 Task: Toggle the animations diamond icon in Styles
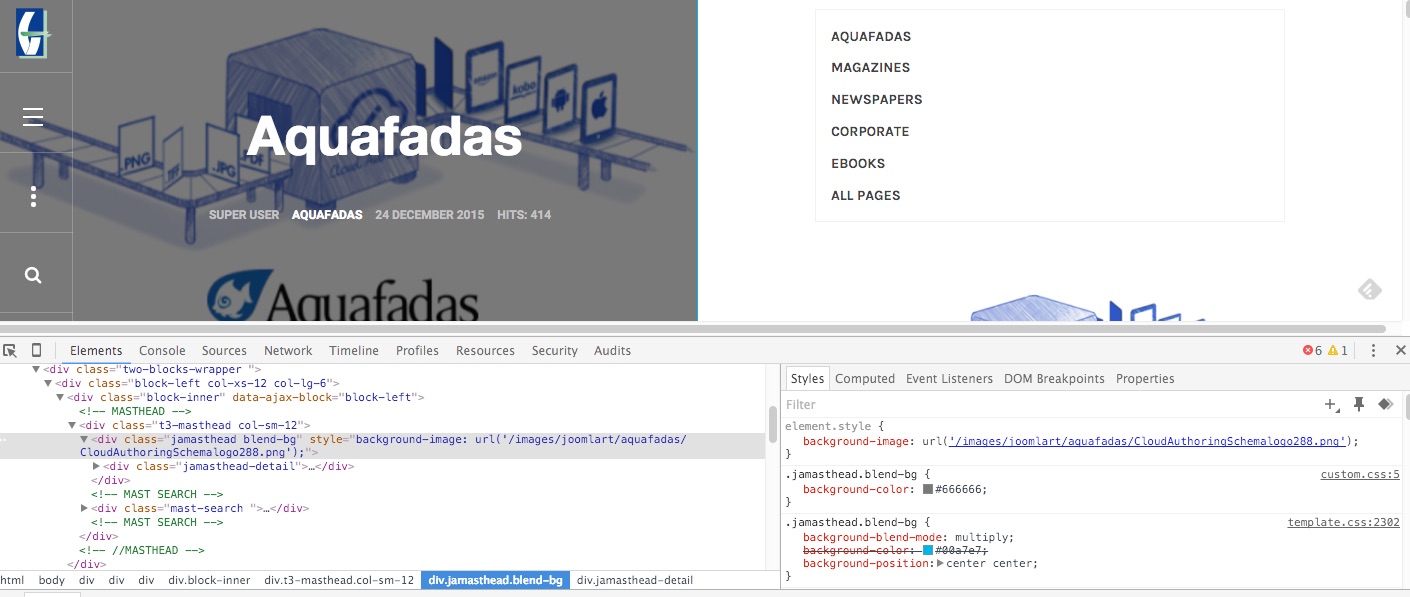click(x=1385, y=404)
